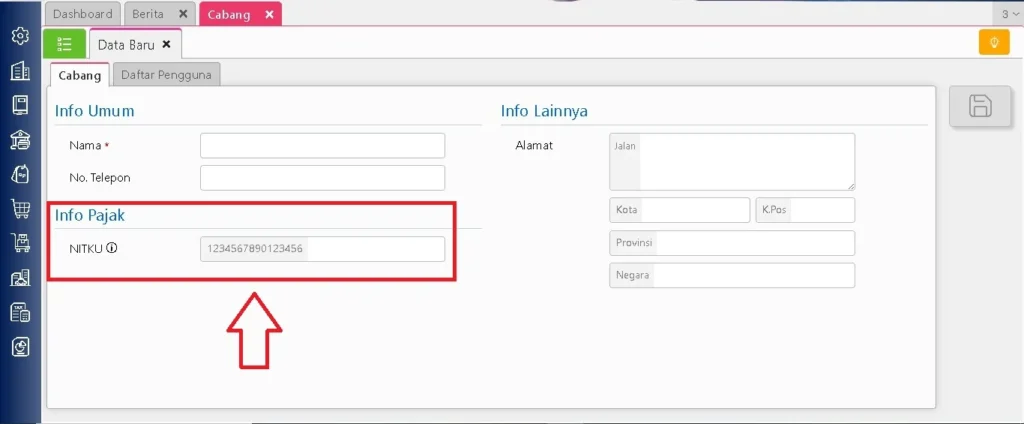Viewport: 1024px width, 424px height.
Task: Click the Jalan address text area
Action: pos(732,162)
